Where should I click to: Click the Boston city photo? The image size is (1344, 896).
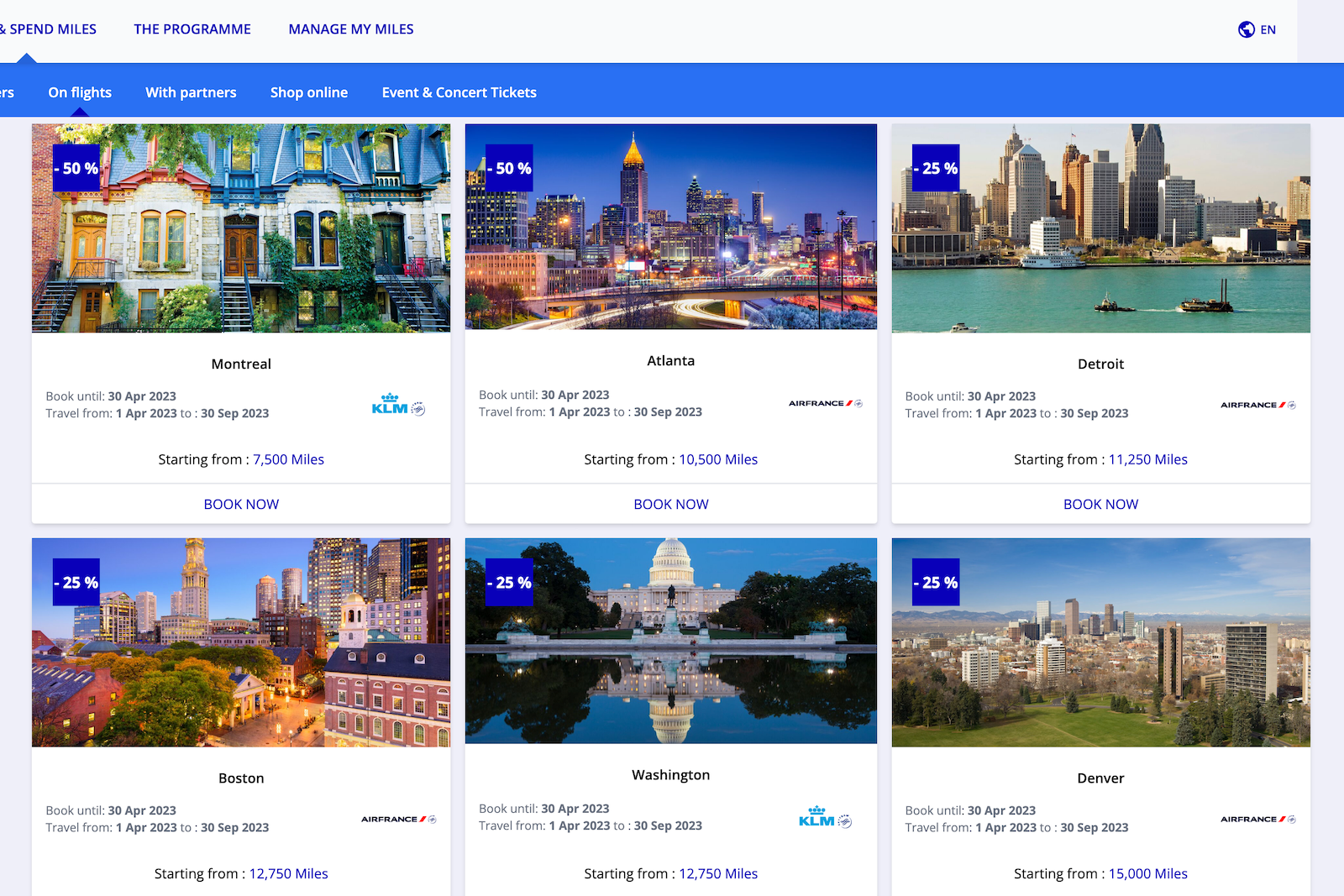241,642
